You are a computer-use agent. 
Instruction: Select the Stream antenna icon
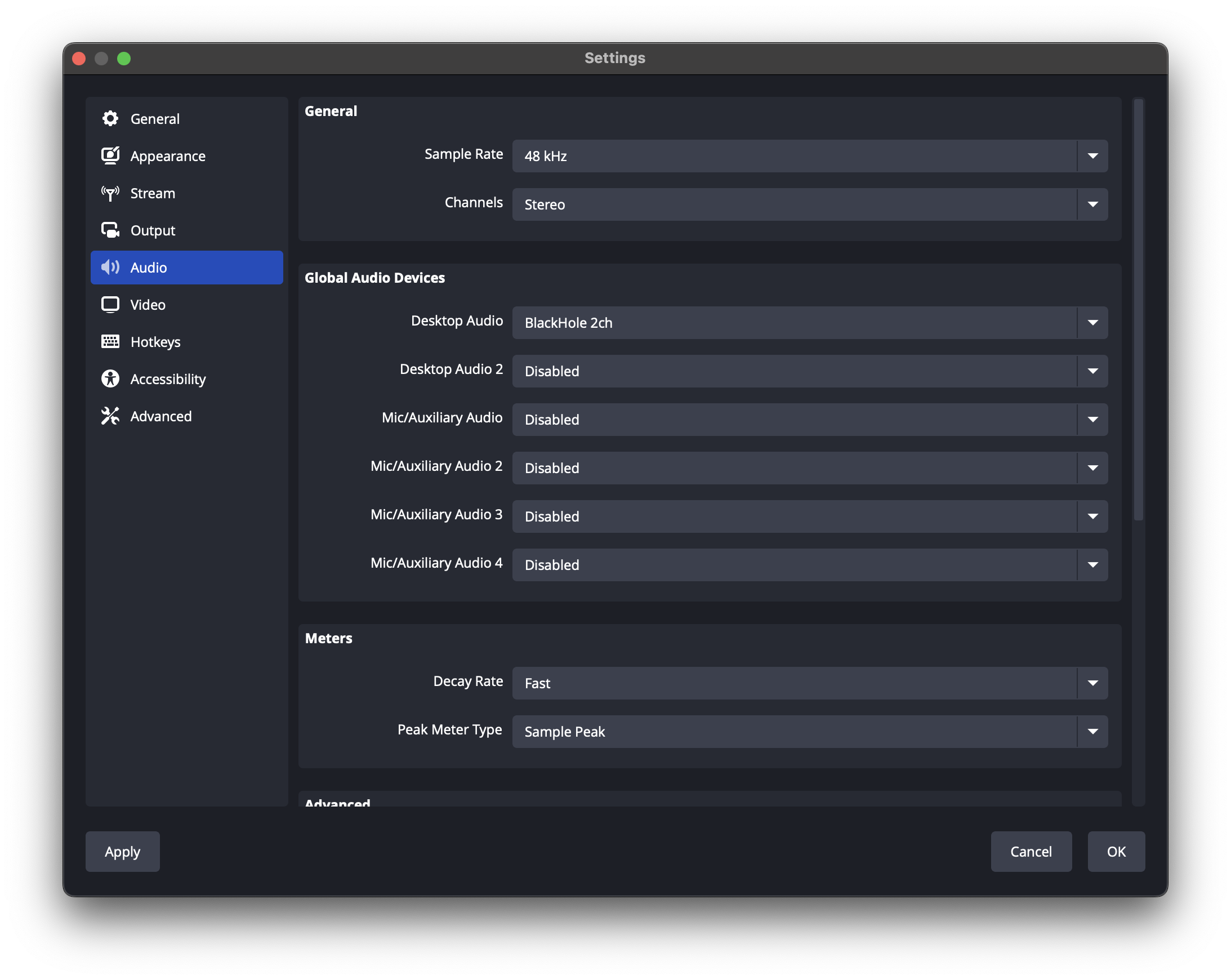tap(110, 193)
